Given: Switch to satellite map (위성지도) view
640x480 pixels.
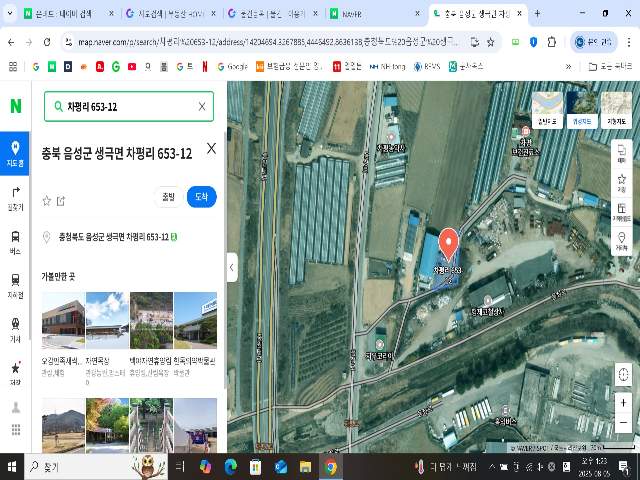Looking at the screenshot, I should pos(579,109).
